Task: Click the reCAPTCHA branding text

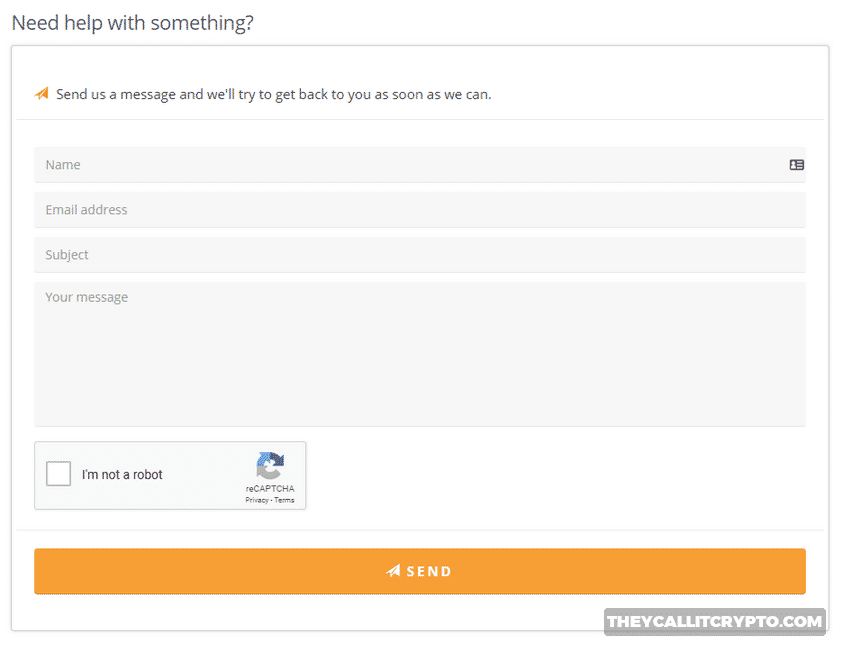Action: point(269,487)
